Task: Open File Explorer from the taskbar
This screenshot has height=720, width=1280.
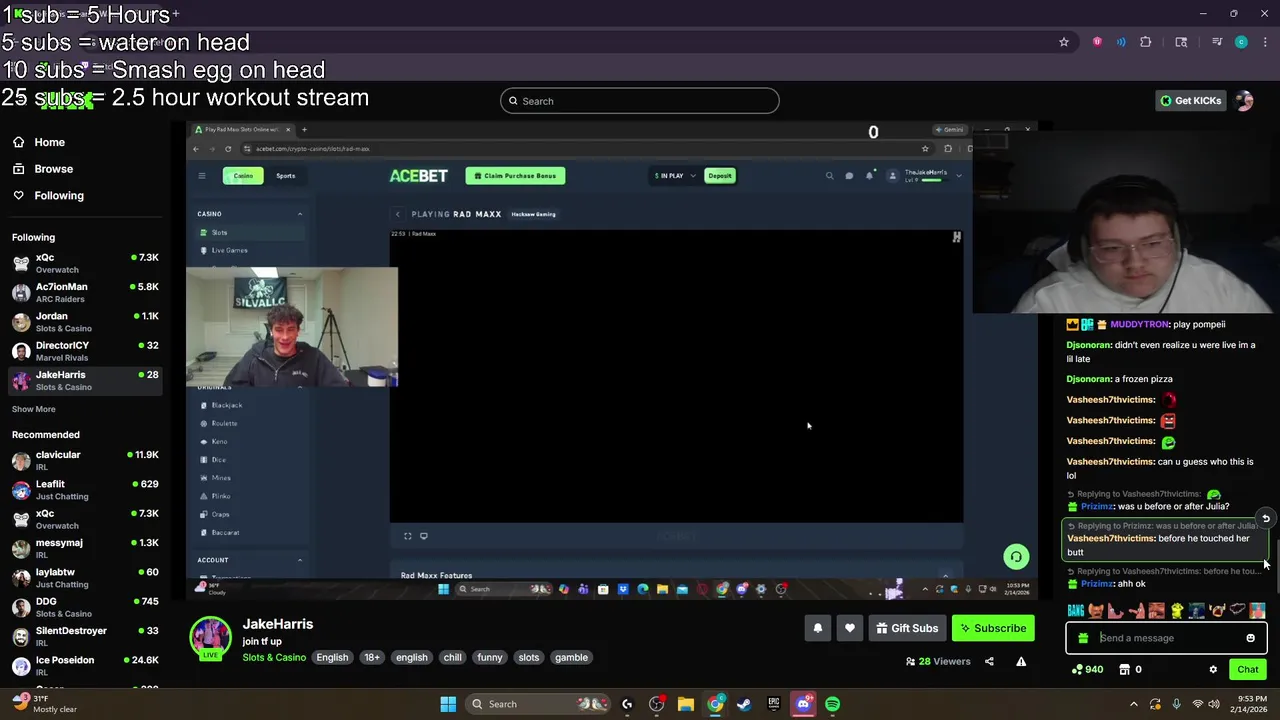Action: 686,704
